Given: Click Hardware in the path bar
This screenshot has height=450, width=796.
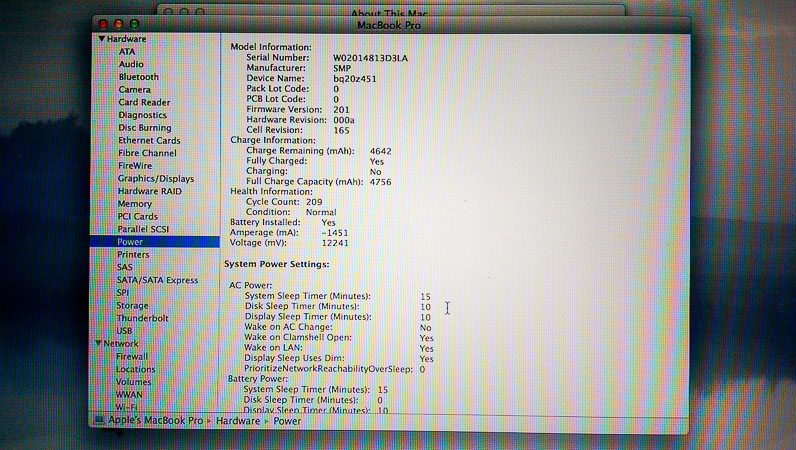Looking at the screenshot, I should (x=238, y=421).
